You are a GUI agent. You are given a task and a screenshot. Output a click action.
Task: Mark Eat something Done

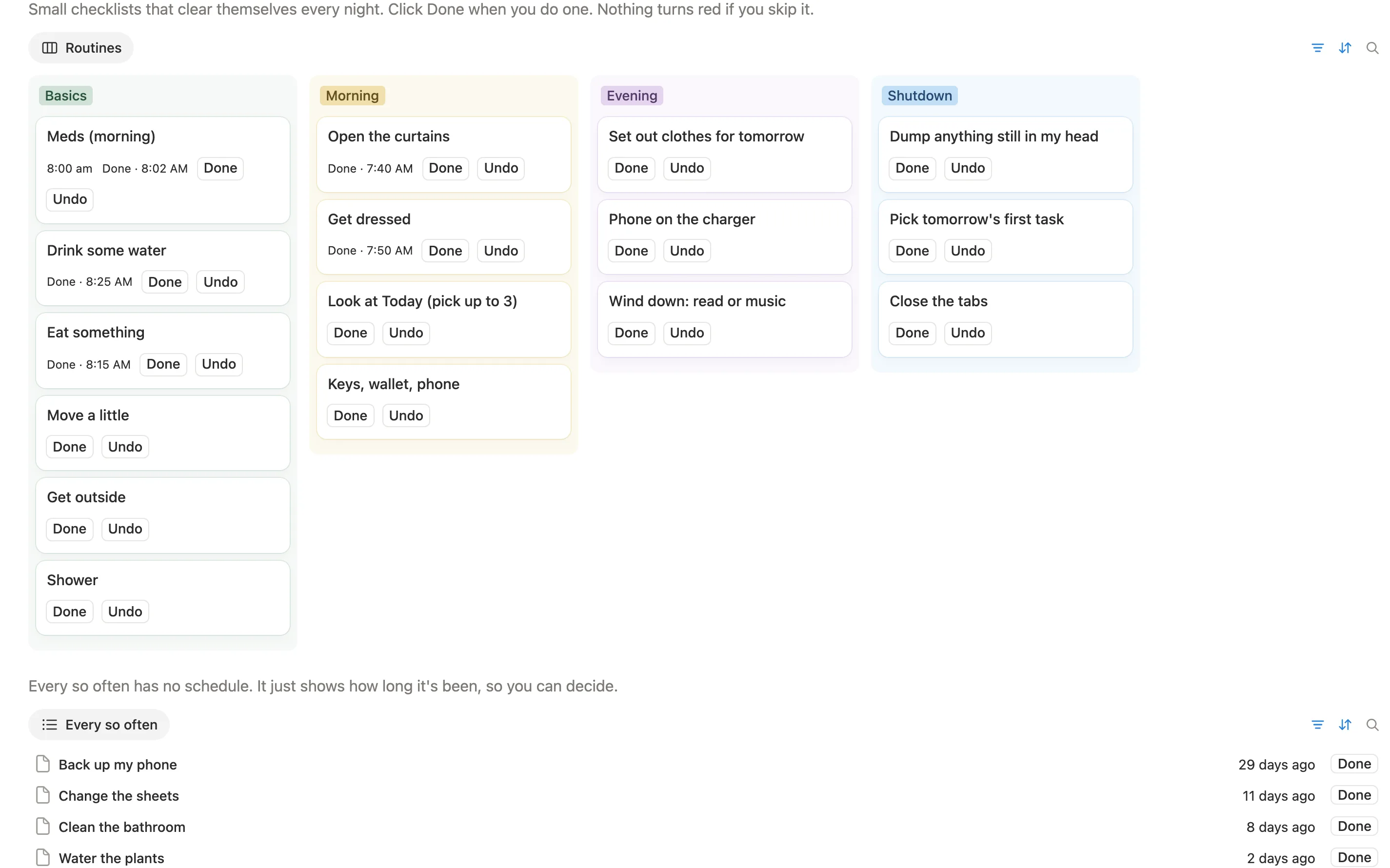click(x=163, y=364)
